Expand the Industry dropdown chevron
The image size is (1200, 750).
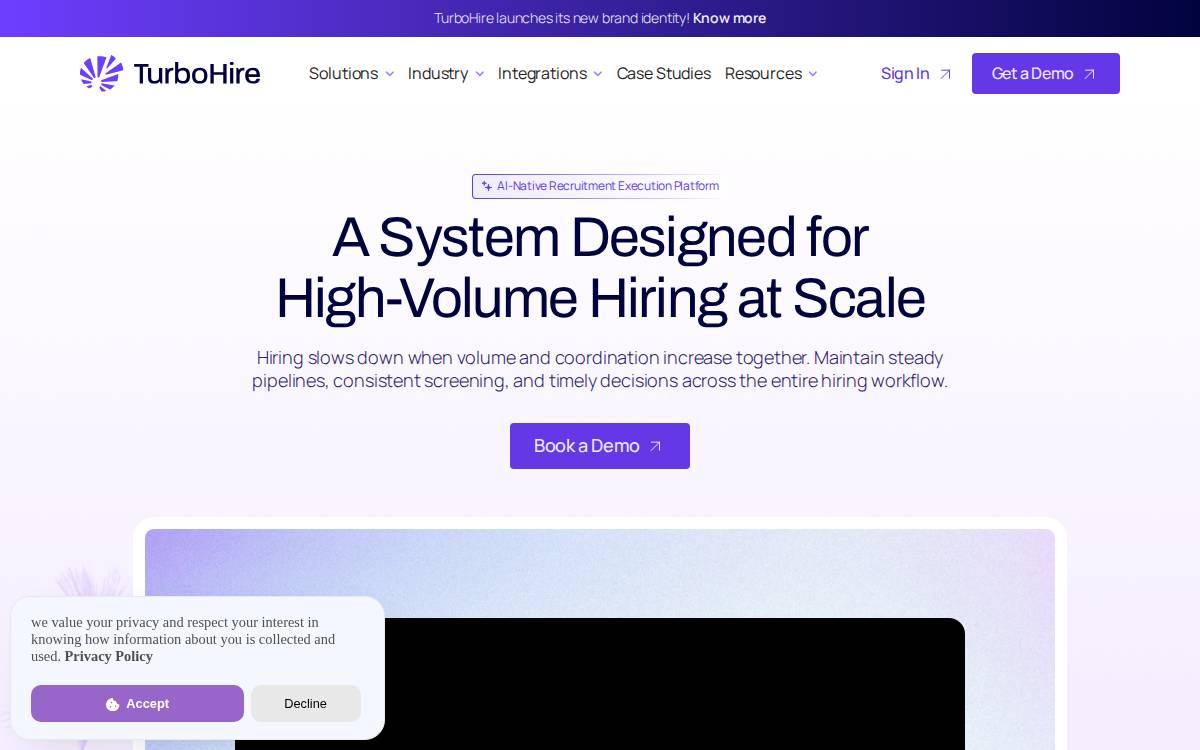[x=480, y=74]
